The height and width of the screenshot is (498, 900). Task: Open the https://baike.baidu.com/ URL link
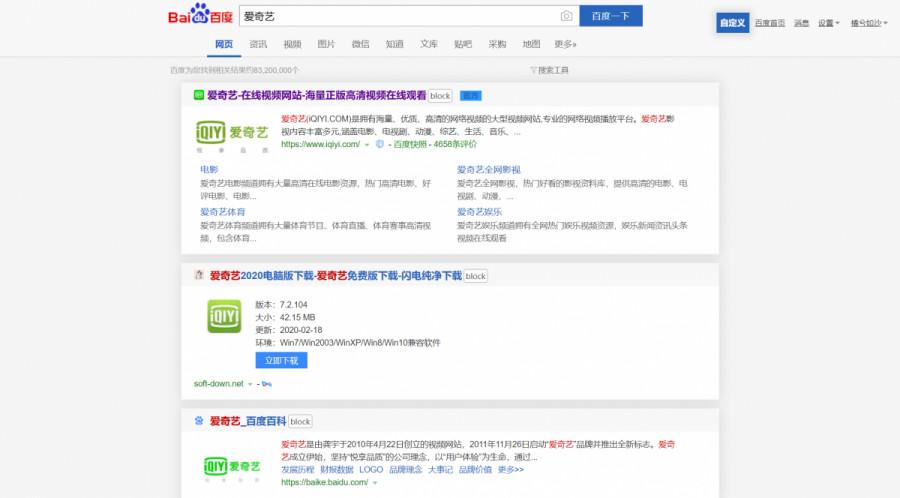[324, 483]
